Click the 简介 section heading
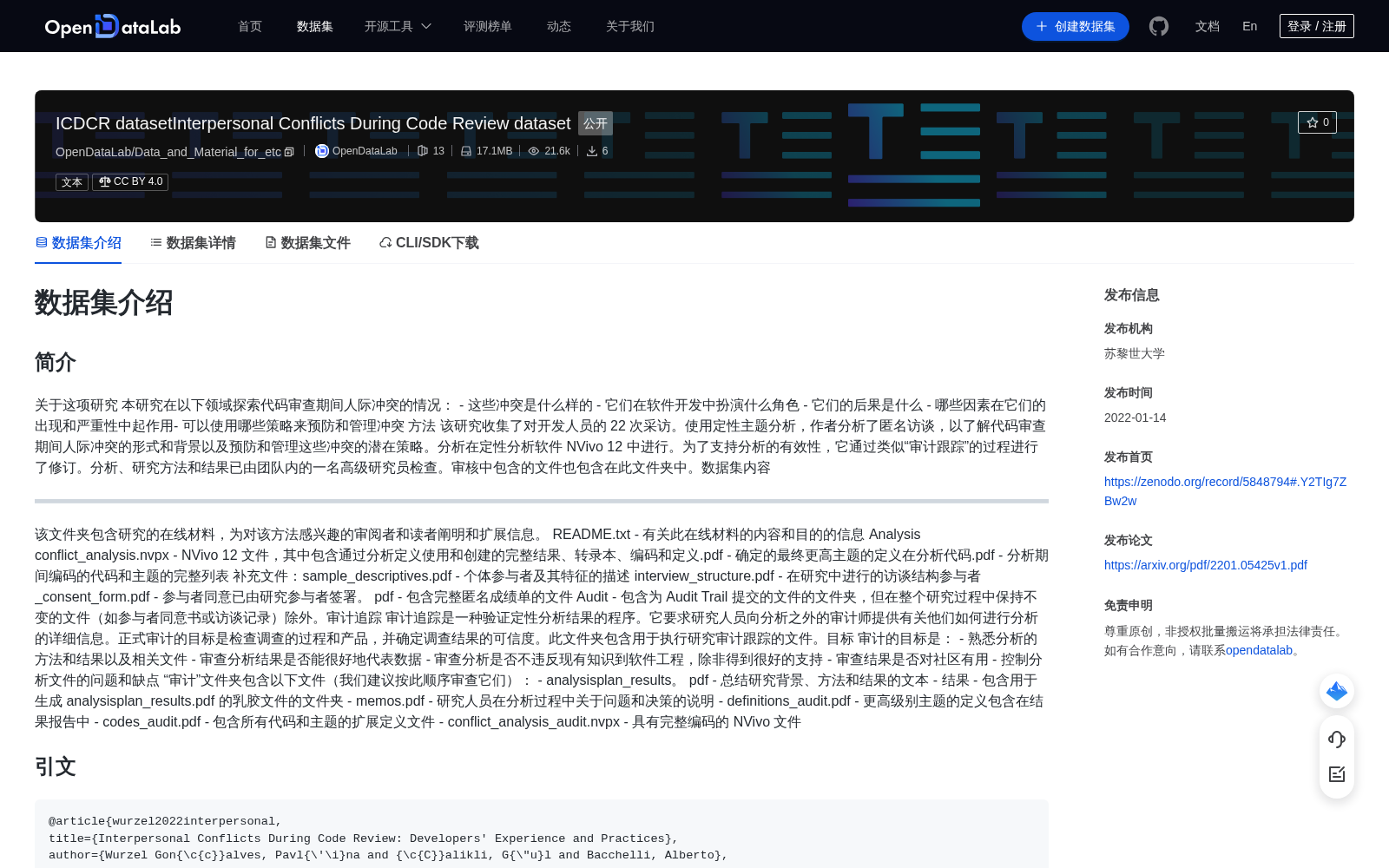The height and width of the screenshot is (868, 1389). tap(56, 362)
